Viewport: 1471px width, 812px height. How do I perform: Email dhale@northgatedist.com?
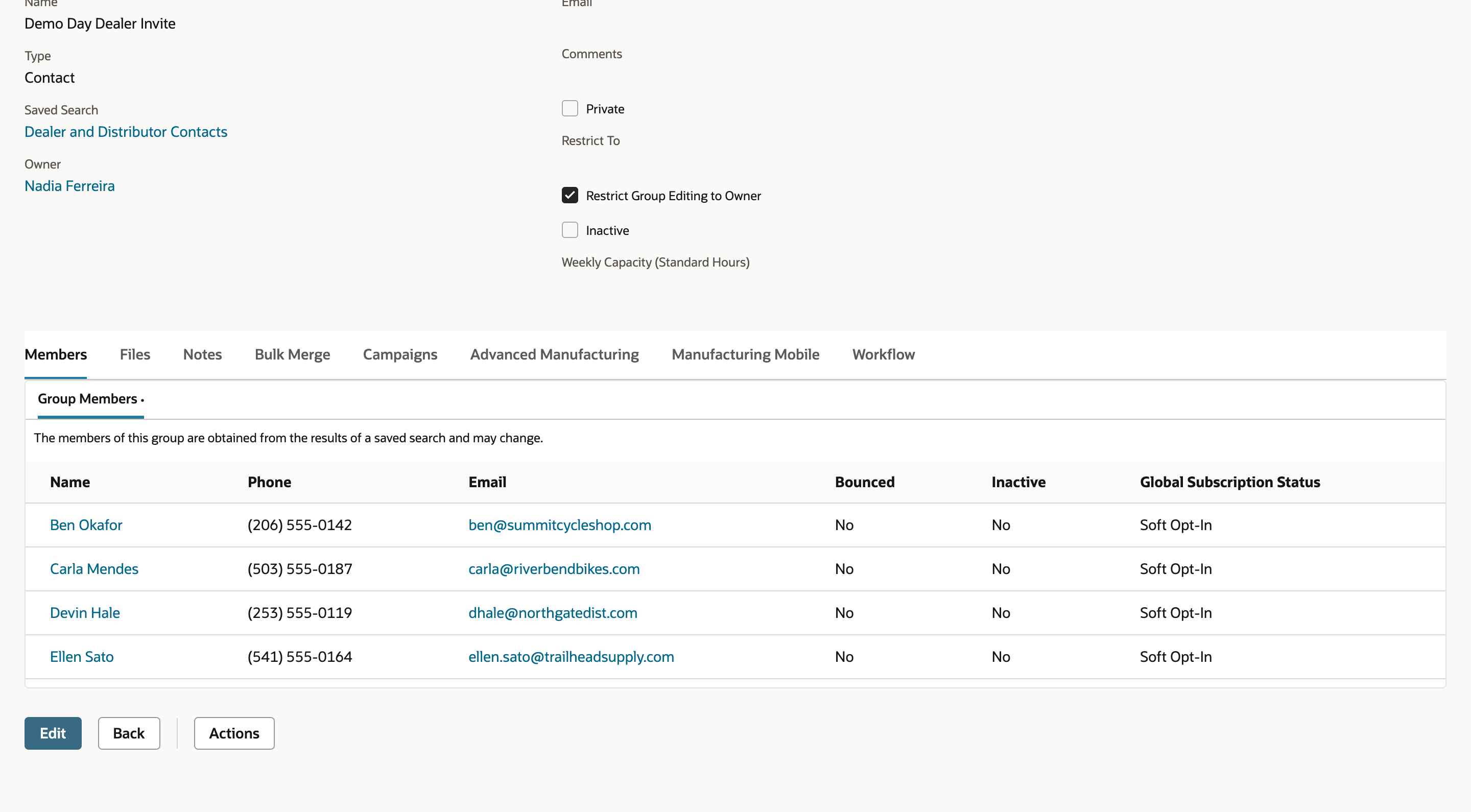(x=553, y=613)
